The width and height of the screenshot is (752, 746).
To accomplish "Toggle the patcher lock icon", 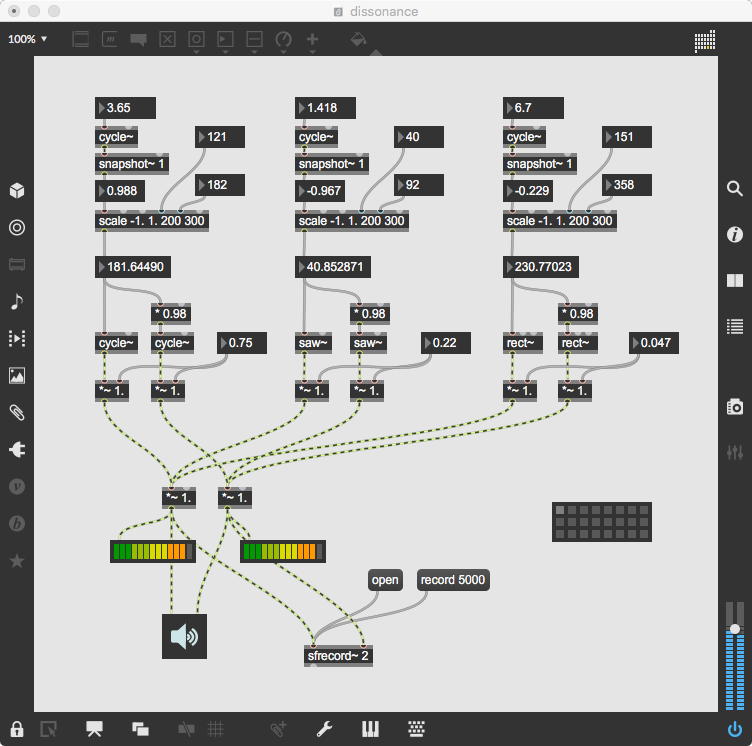I will pos(17,729).
